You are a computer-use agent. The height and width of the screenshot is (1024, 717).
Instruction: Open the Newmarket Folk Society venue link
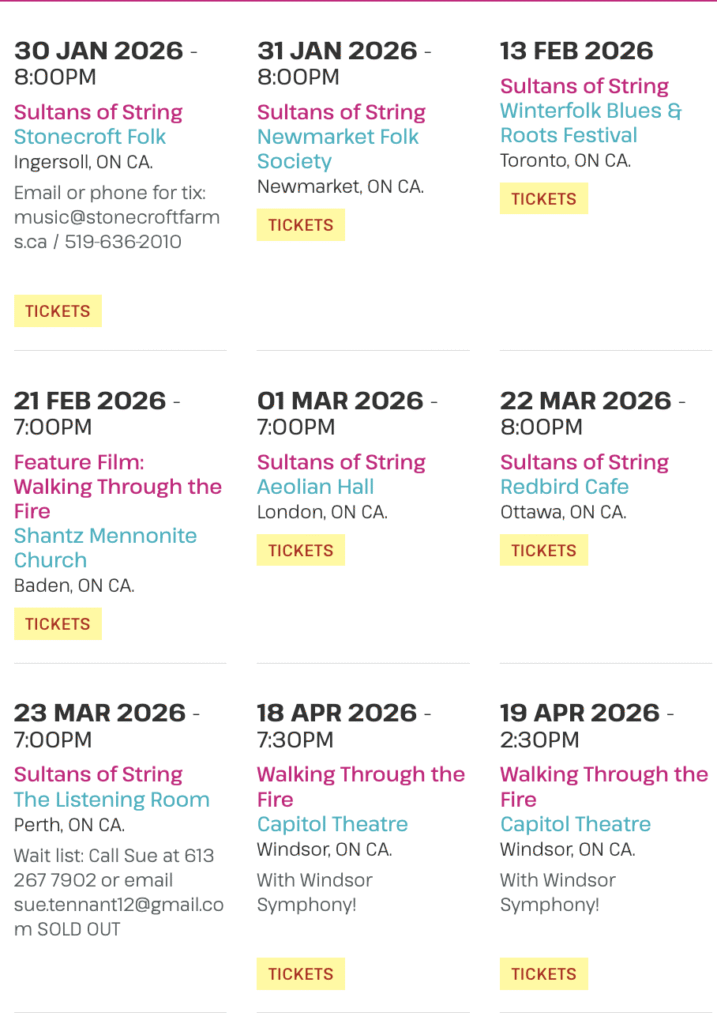click(338, 149)
